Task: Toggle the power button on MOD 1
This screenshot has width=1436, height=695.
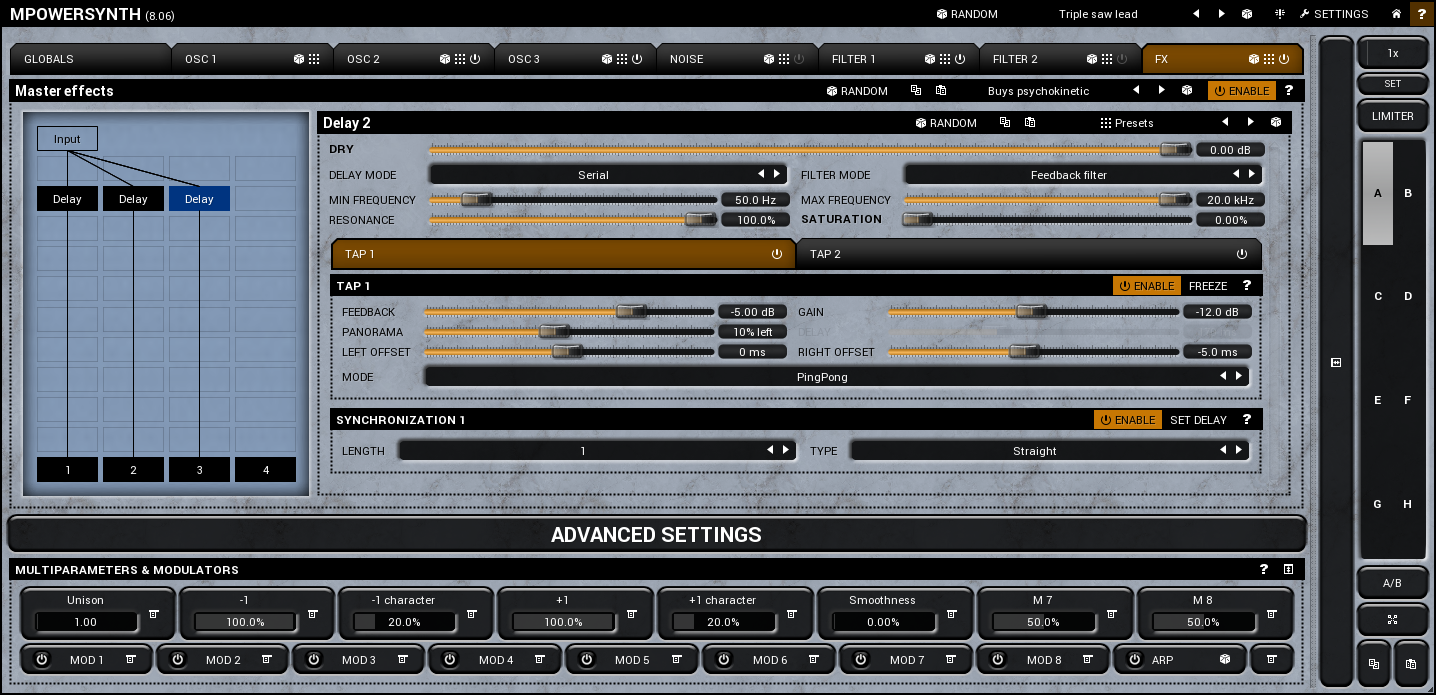Action: pyautogui.click(x=41, y=660)
